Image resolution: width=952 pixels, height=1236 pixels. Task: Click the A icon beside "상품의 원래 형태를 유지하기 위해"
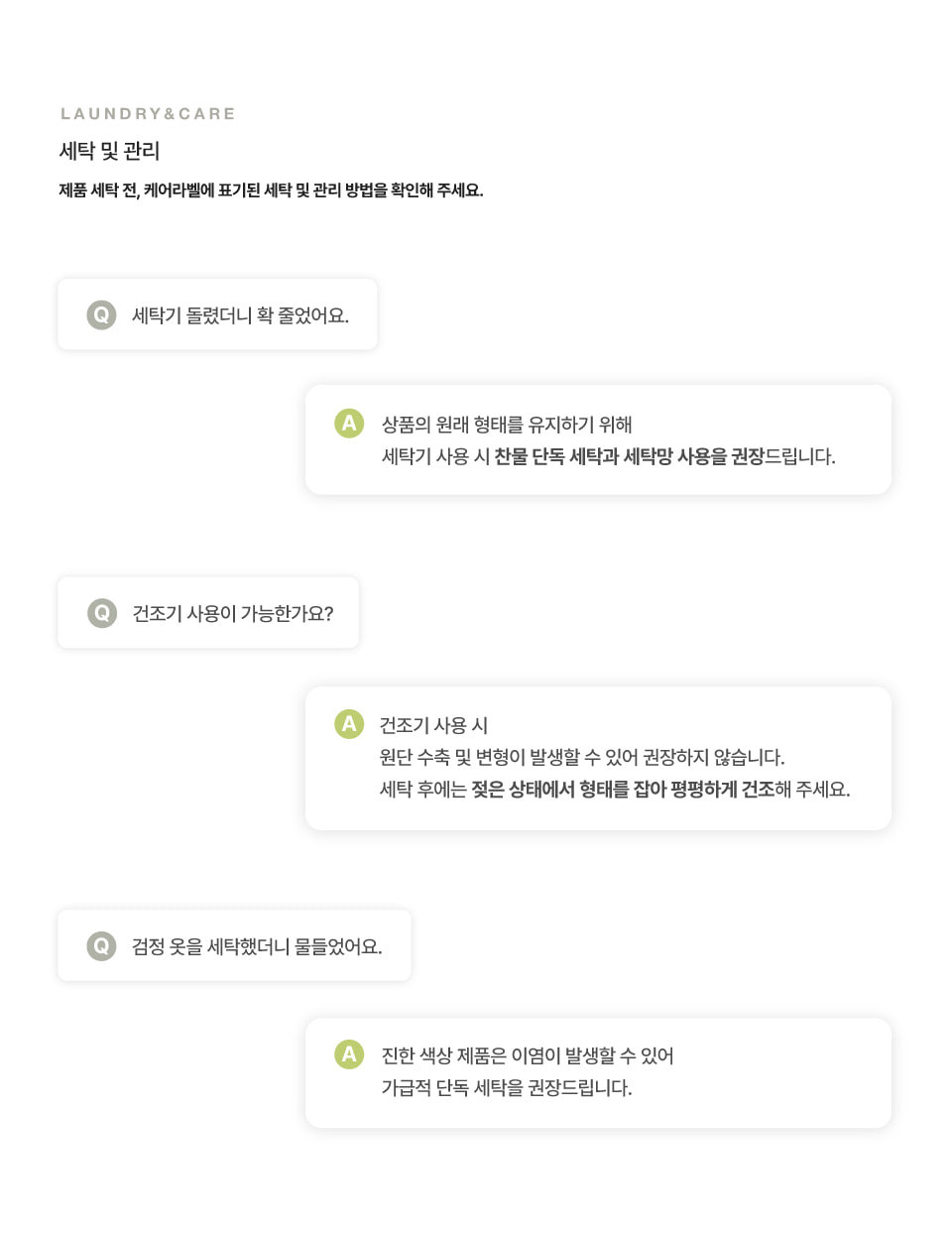click(349, 424)
